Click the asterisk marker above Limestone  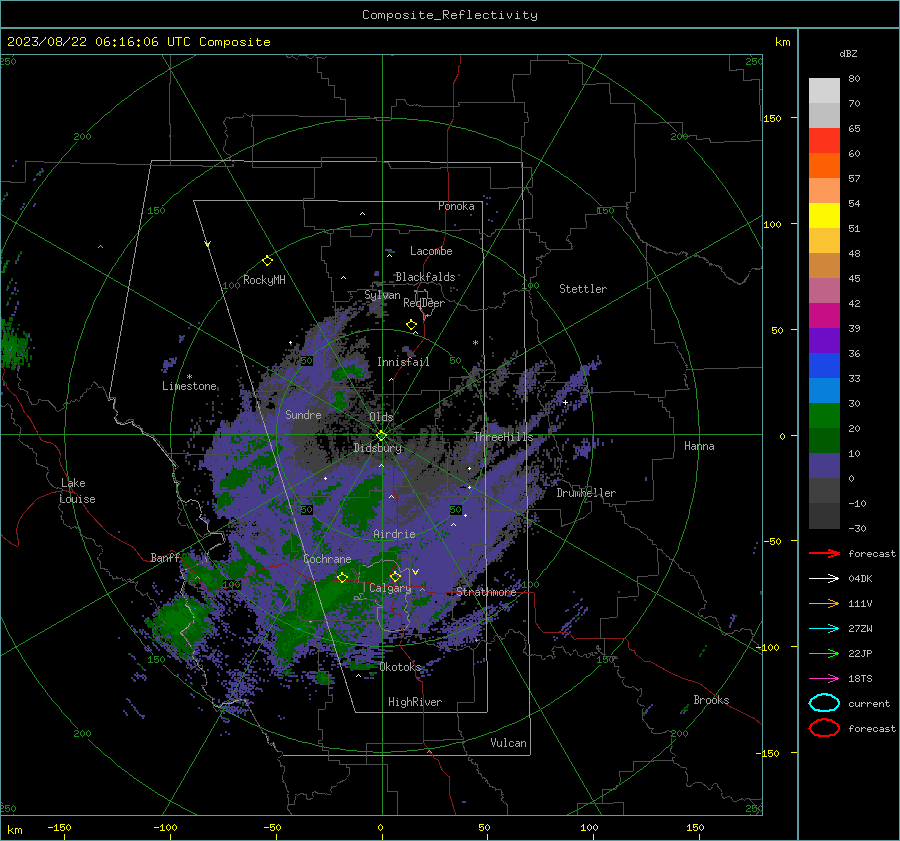tap(189, 377)
